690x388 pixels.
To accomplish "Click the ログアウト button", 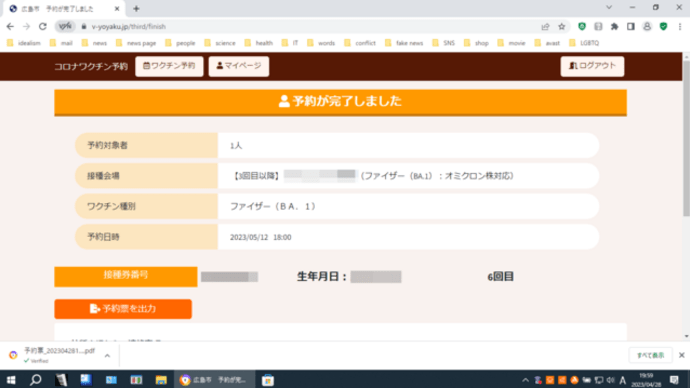I will pyautogui.click(x=592, y=66).
